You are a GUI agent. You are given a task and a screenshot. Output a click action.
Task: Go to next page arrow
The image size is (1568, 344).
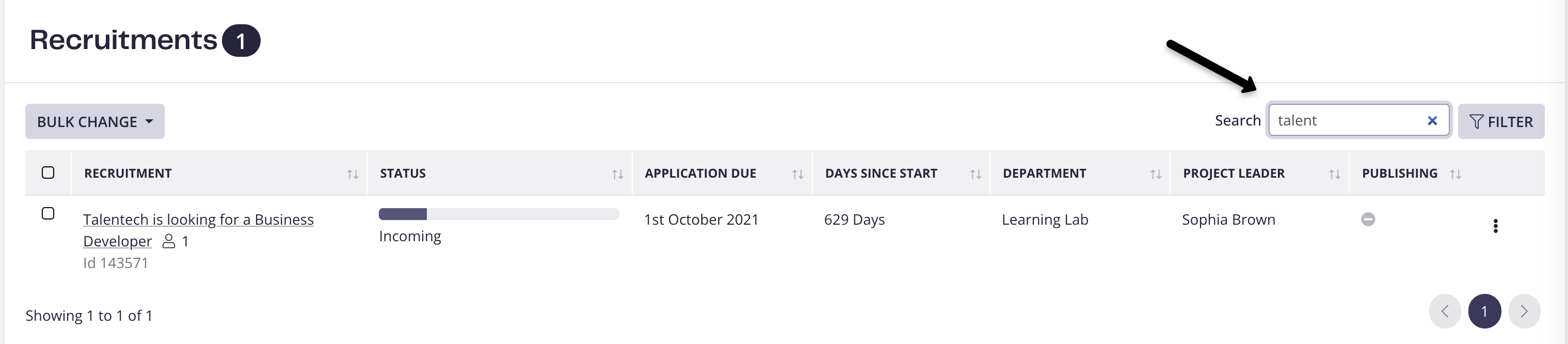point(1524,311)
